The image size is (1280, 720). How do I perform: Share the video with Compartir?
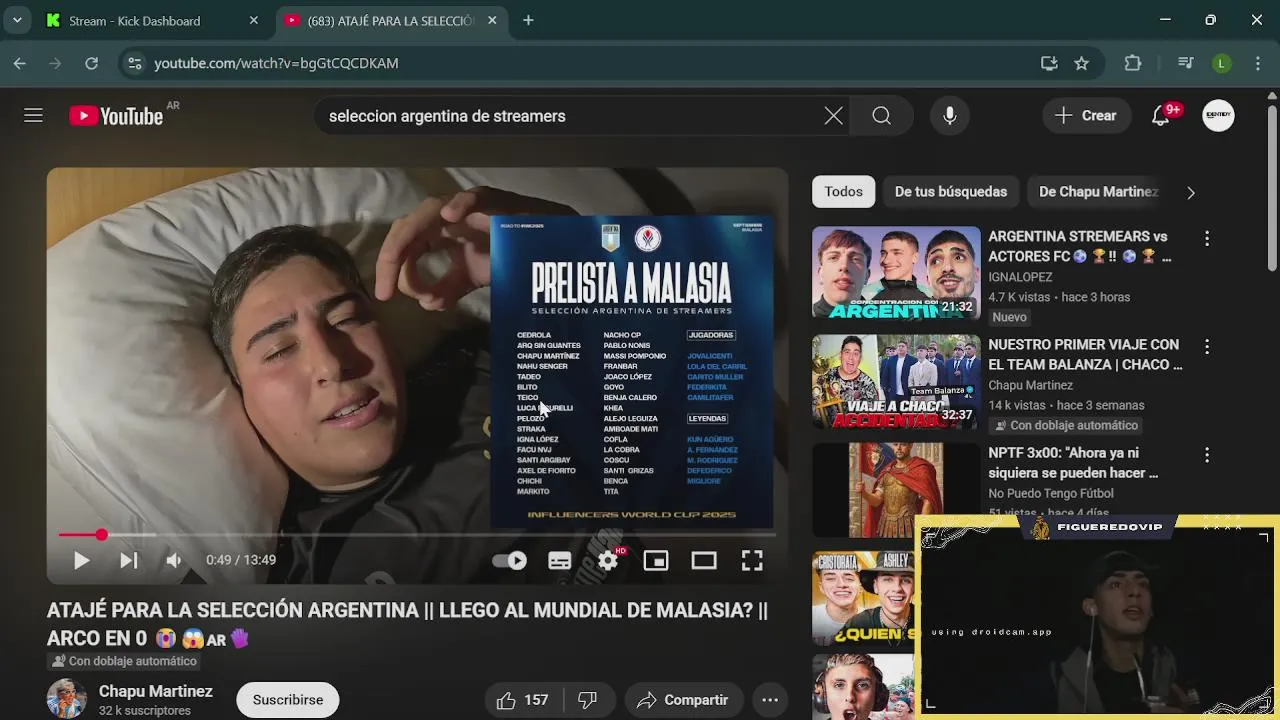tap(683, 700)
